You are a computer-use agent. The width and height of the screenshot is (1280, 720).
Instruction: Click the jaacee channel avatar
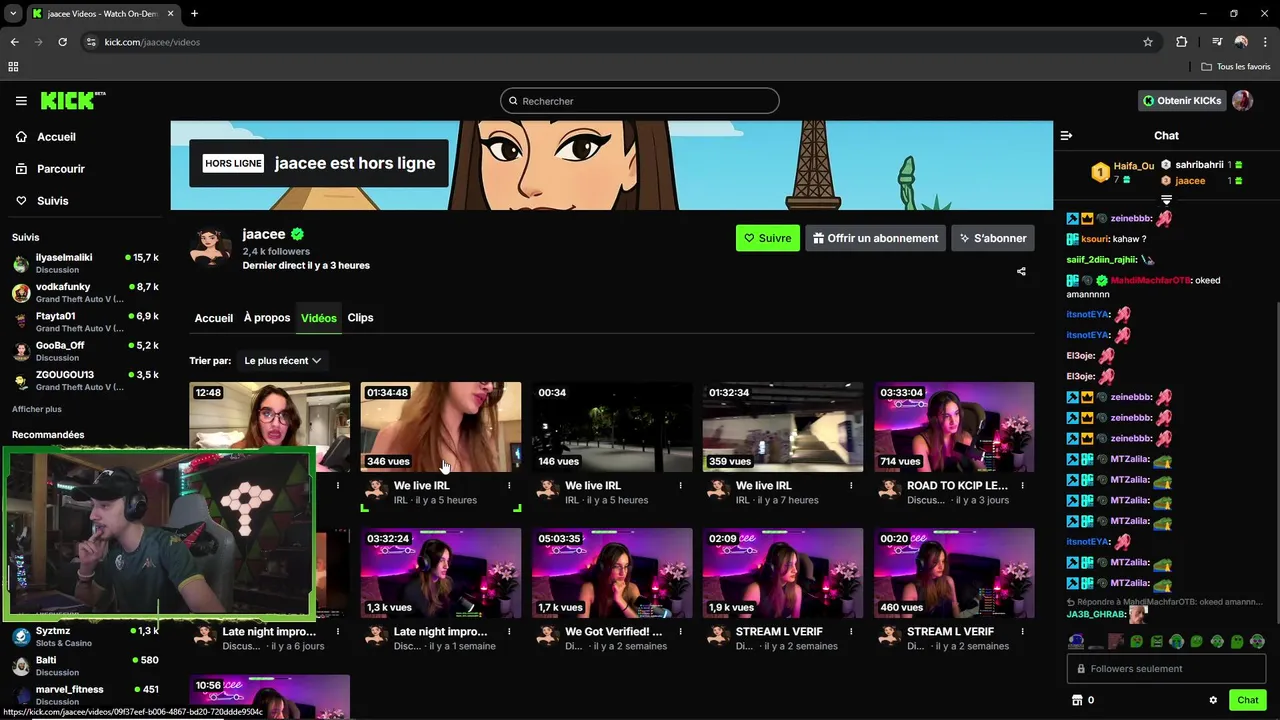[x=210, y=247]
